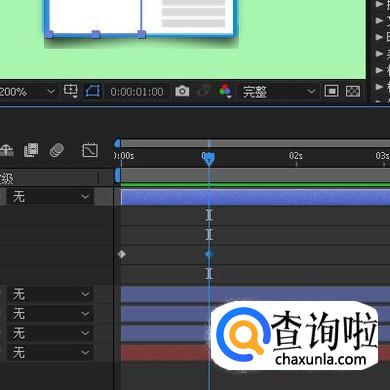Click the 02s mark on time ruler
Screen dimensions: 390x390
296,156
